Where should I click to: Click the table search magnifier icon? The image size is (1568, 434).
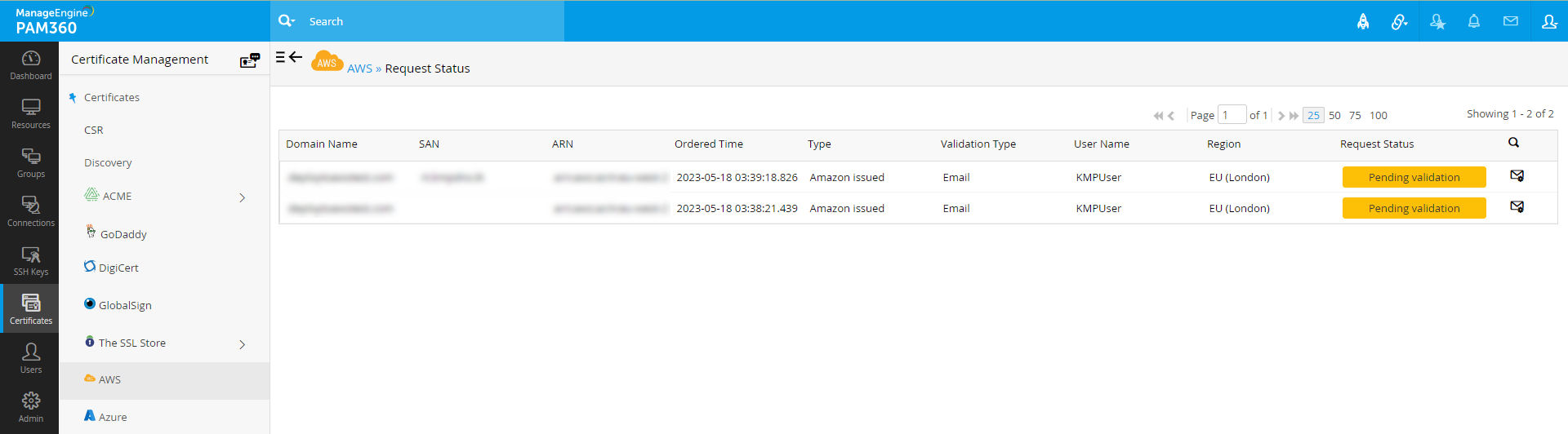pyautogui.click(x=1513, y=143)
